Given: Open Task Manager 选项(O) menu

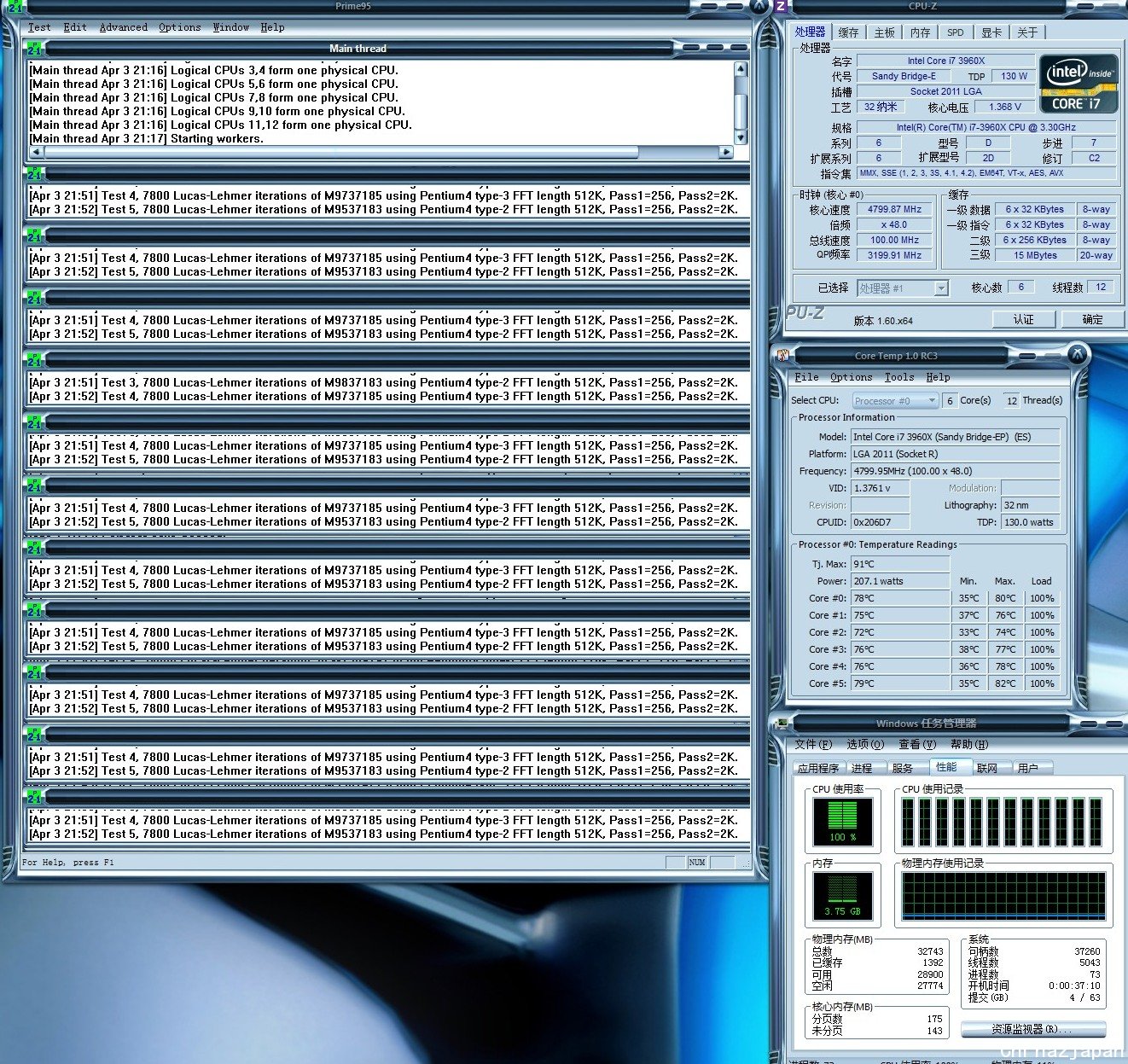Looking at the screenshot, I should pyautogui.click(x=865, y=744).
